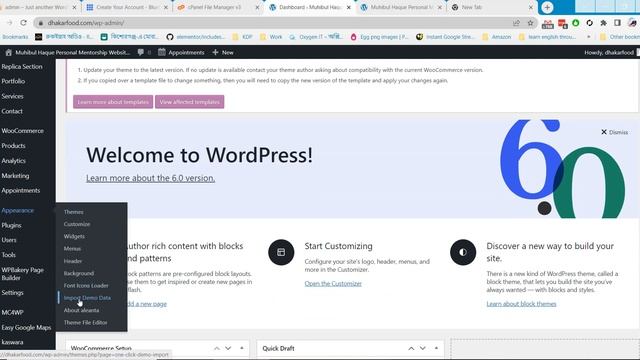Open Products in the sidebar
This screenshot has height=360, width=640.
13,146
